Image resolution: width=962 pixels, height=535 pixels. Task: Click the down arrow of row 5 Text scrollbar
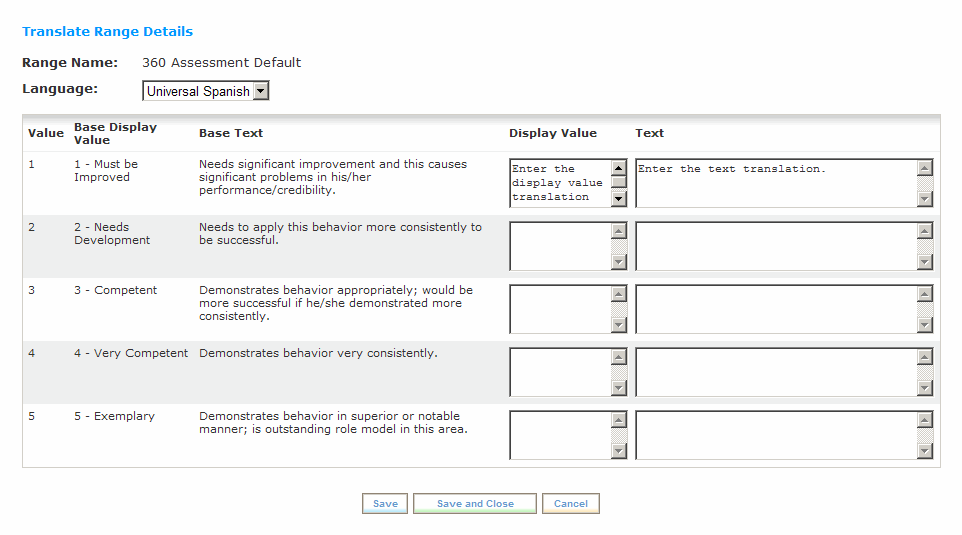click(x=925, y=451)
